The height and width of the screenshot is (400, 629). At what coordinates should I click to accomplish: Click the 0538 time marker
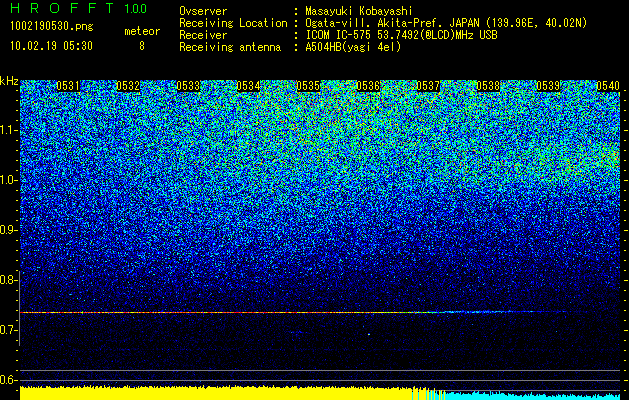488,86
